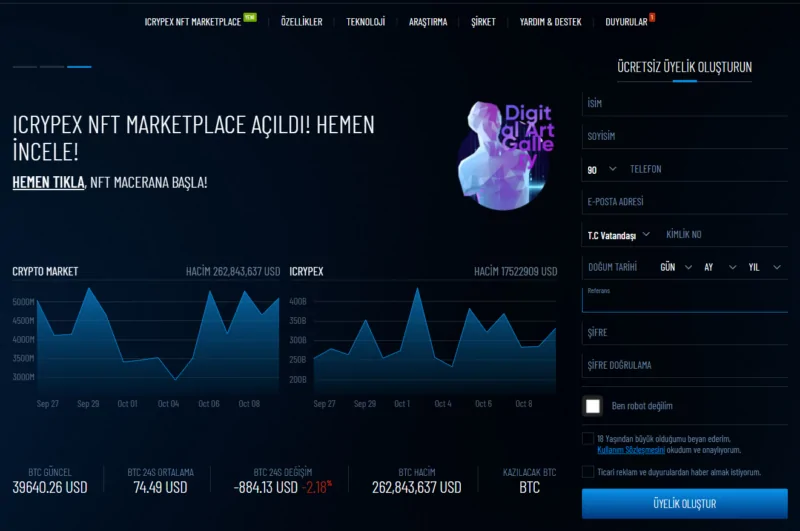Screen dimensions: 800x531
Task: Select the second carousel slide indicator
Action: (52, 67)
